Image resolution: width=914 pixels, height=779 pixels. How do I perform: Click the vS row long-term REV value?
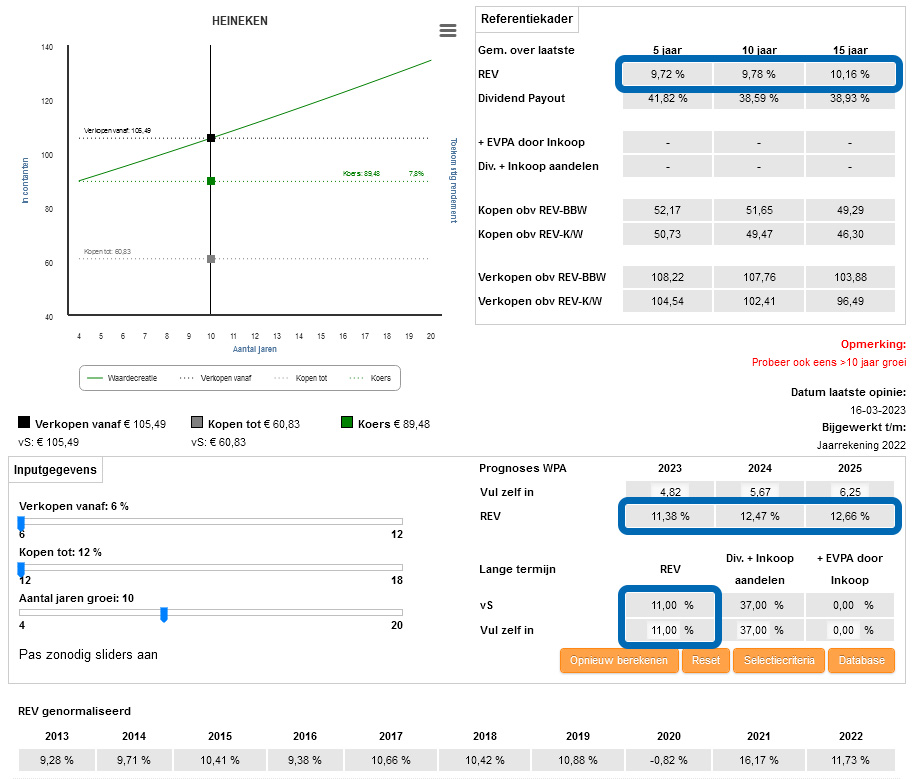pos(670,605)
